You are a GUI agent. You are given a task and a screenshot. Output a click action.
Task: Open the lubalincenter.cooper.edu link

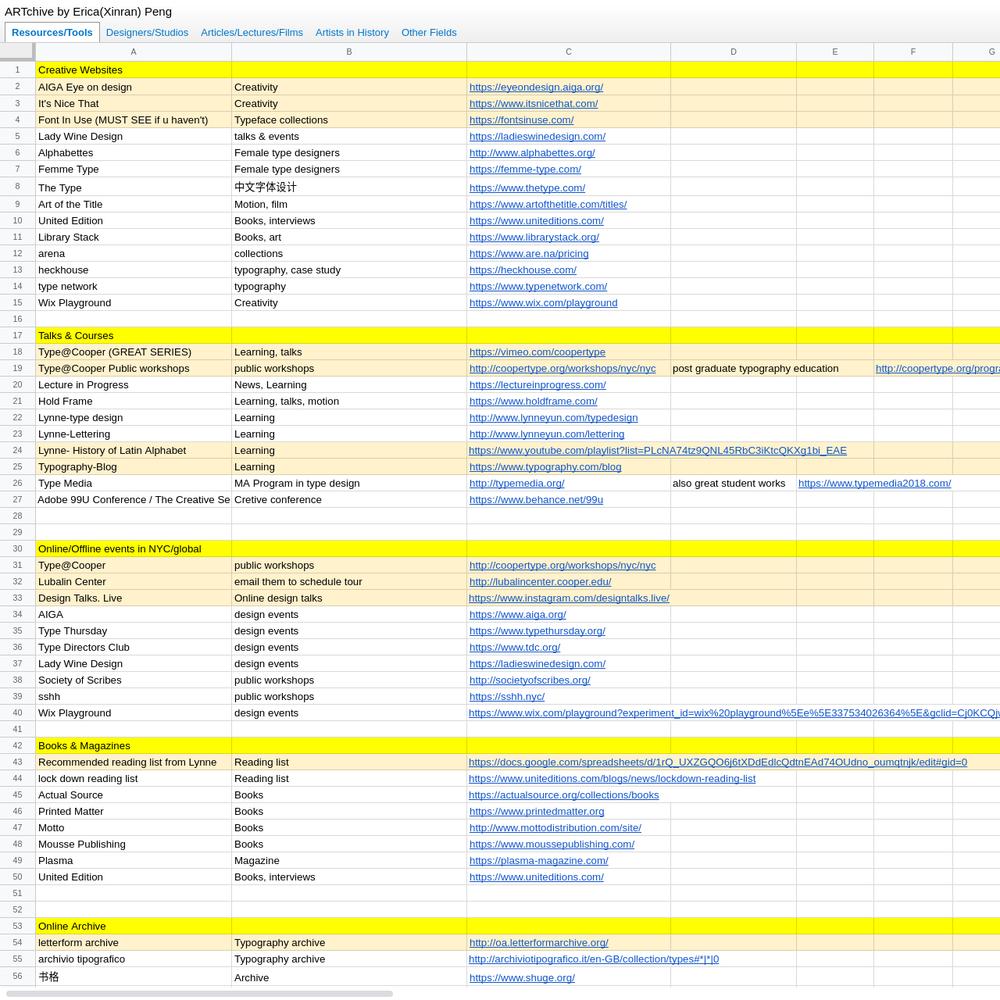pyautogui.click(x=540, y=582)
